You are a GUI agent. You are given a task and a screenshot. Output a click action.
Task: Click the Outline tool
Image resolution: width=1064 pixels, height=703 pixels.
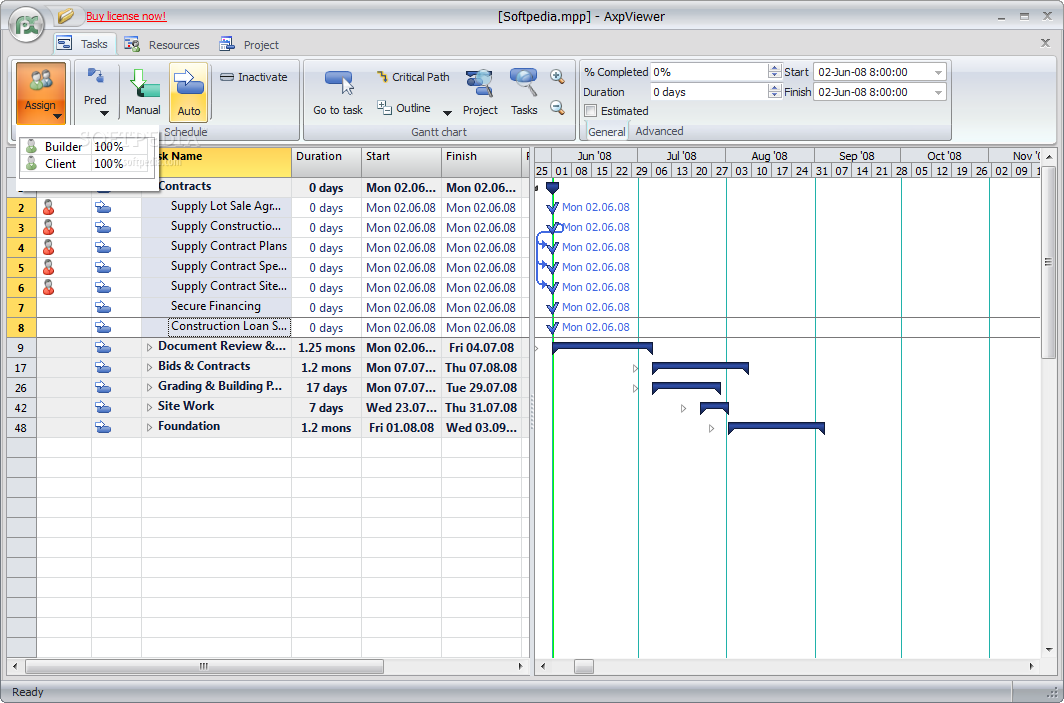pyautogui.click(x=404, y=108)
